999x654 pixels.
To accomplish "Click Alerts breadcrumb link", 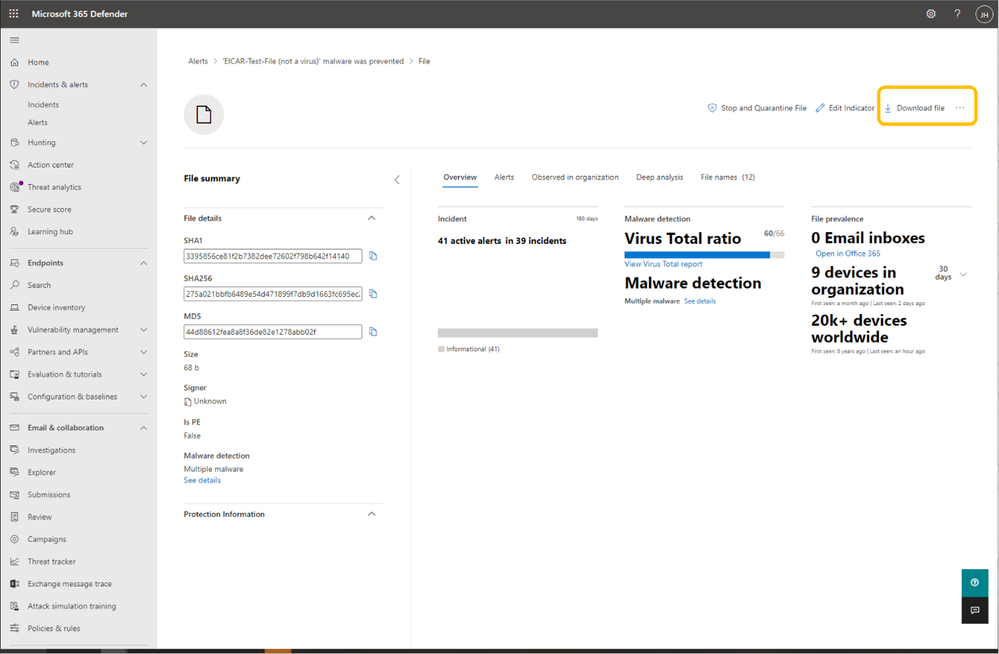I will pos(198,62).
